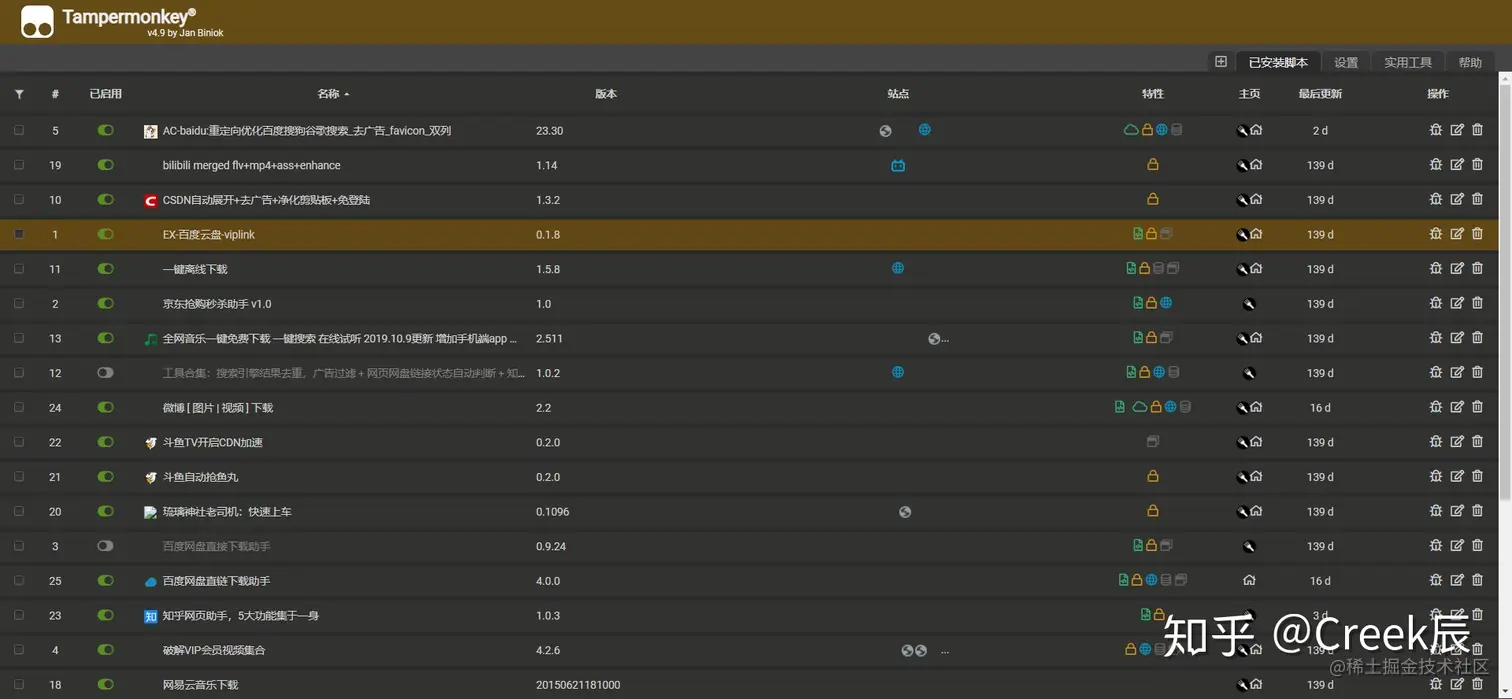Click the cloud feature icon in AC-baidu row
Viewport: 1512px width, 699px height.
click(1131, 129)
